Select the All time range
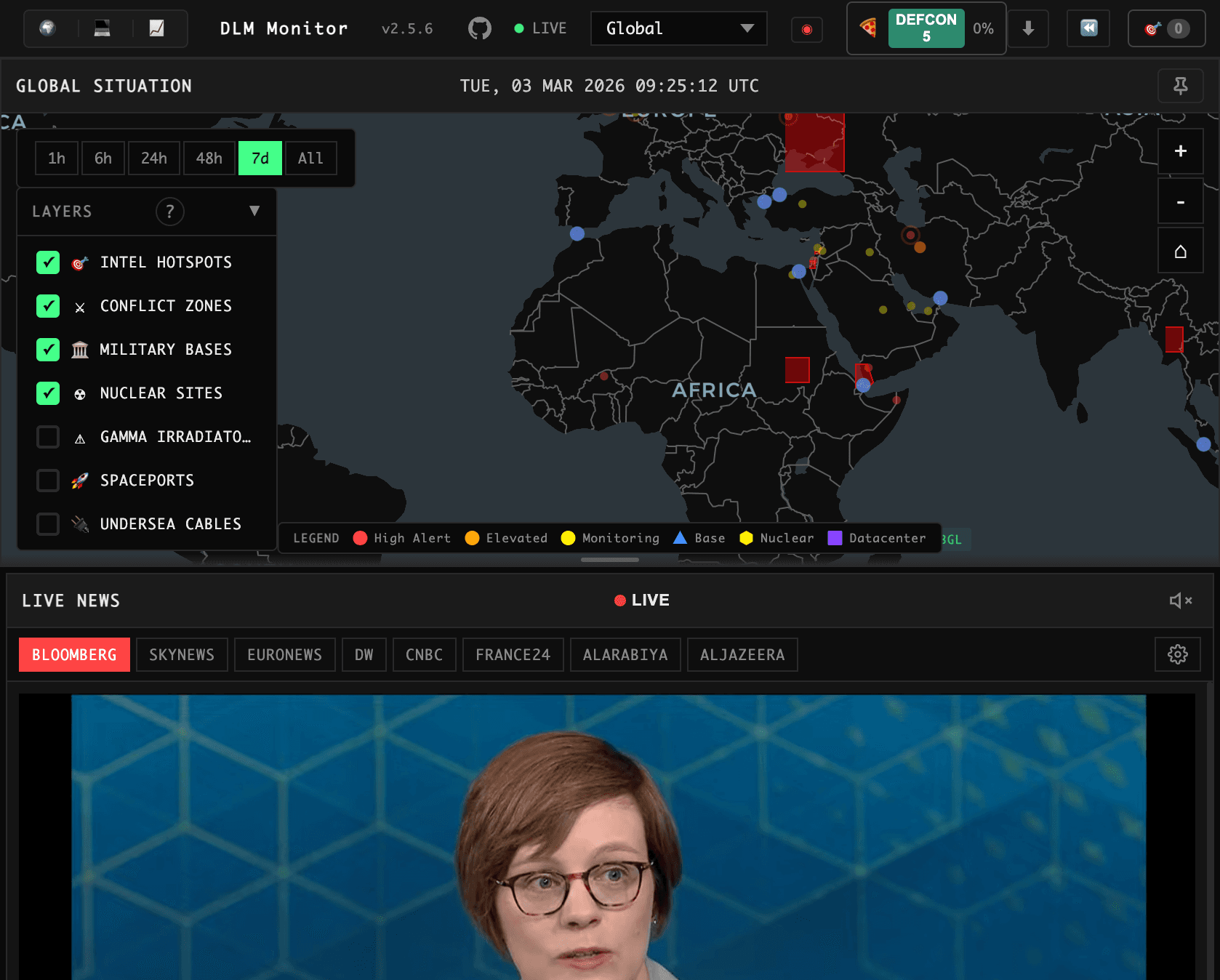This screenshot has width=1220, height=980. tap(310, 158)
